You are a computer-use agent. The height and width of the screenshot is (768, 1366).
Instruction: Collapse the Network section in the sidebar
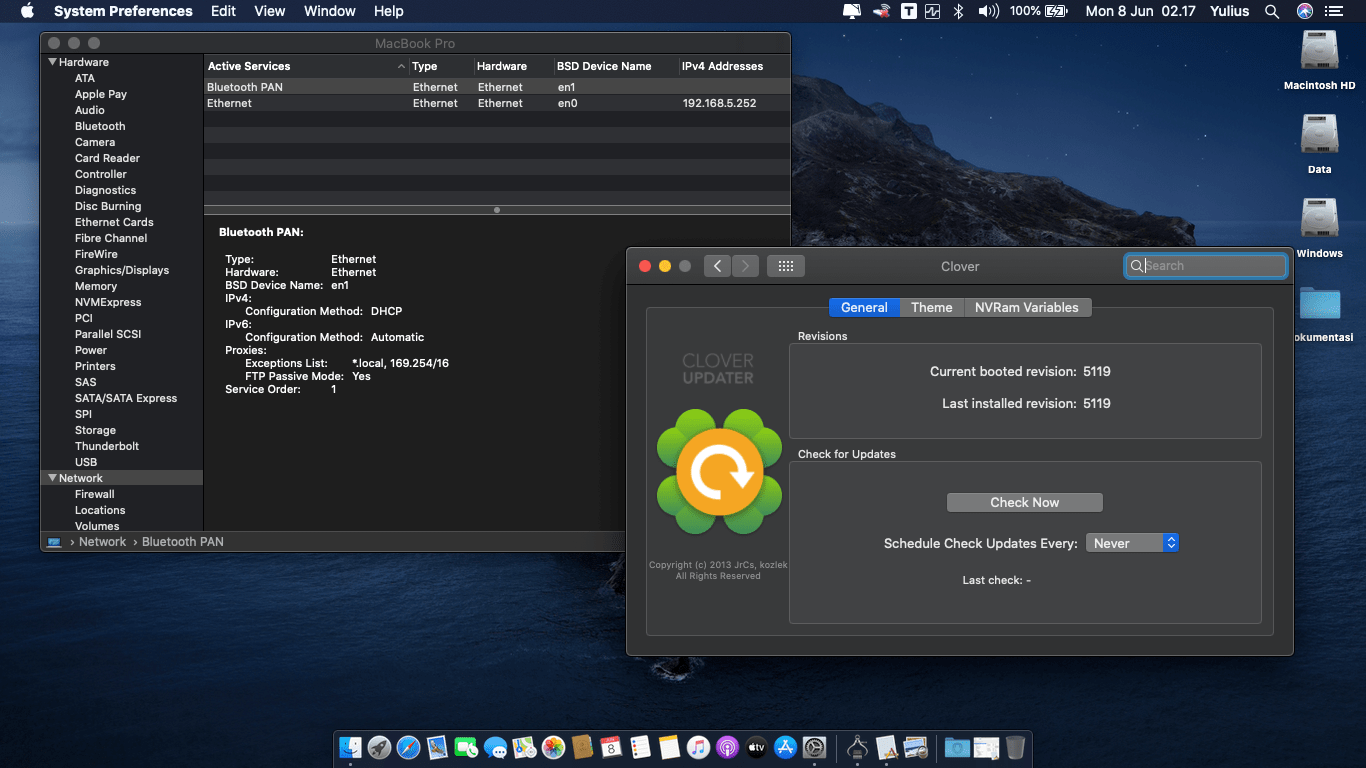pyautogui.click(x=53, y=478)
